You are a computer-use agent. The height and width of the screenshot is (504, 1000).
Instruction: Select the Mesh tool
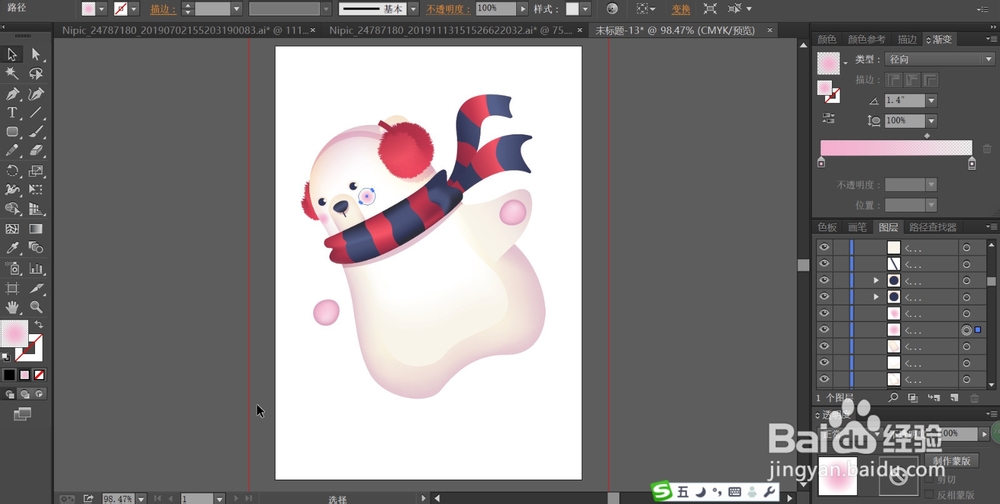tap(12, 228)
